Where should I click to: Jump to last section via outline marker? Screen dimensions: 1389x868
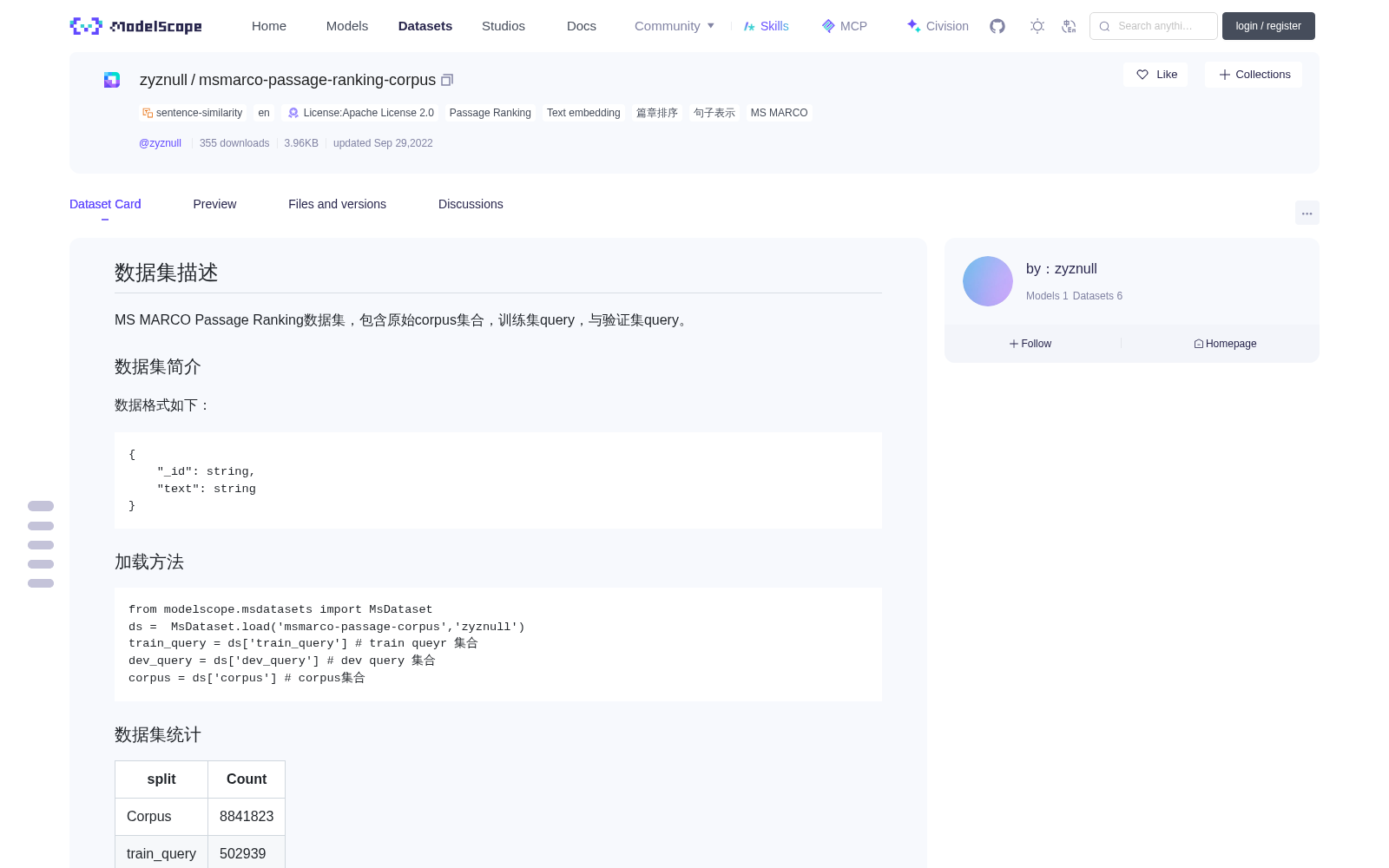pos(41,583)
